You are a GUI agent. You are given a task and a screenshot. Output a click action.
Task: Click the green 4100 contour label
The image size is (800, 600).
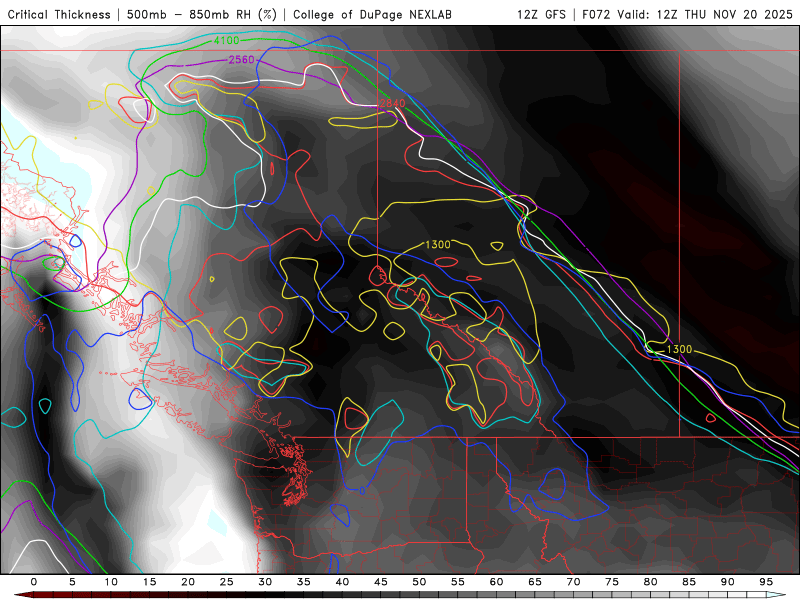(226, 40)
